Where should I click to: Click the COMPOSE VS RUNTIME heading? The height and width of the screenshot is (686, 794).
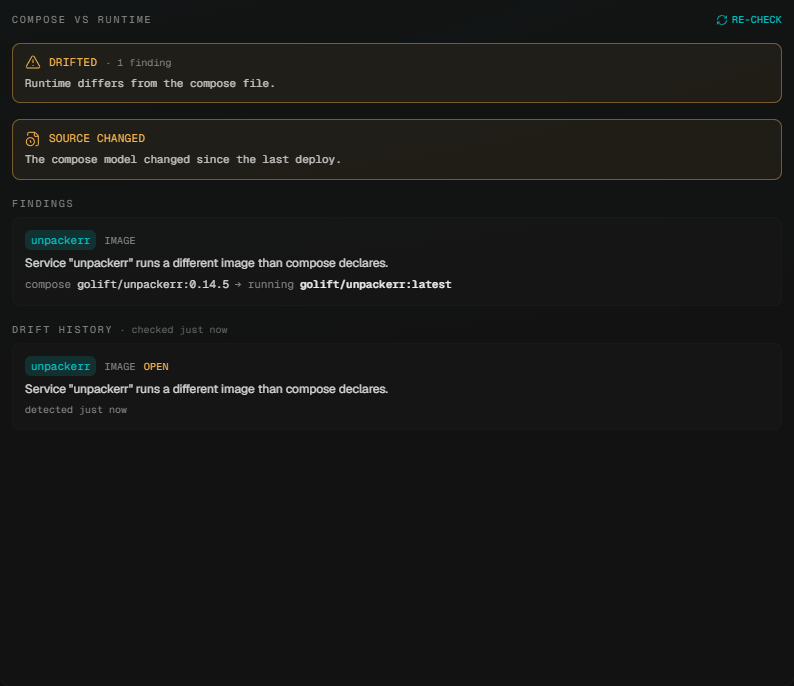pos(82,20)
